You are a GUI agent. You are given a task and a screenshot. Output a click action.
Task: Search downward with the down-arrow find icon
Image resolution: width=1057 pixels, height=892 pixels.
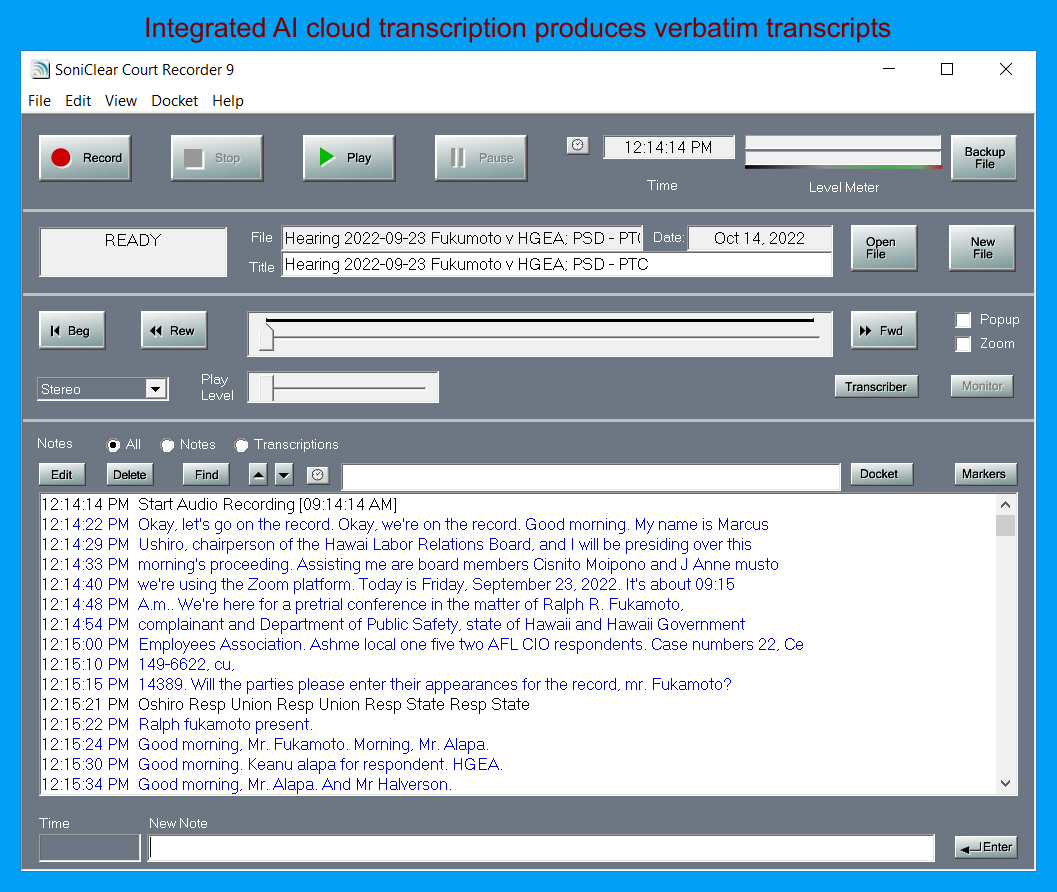[282, 474]
